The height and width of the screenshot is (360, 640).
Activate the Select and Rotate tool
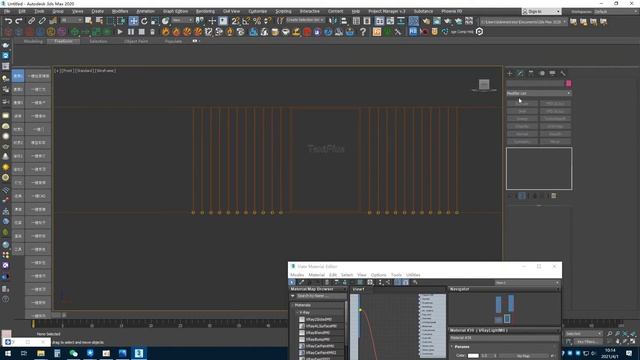144,21
